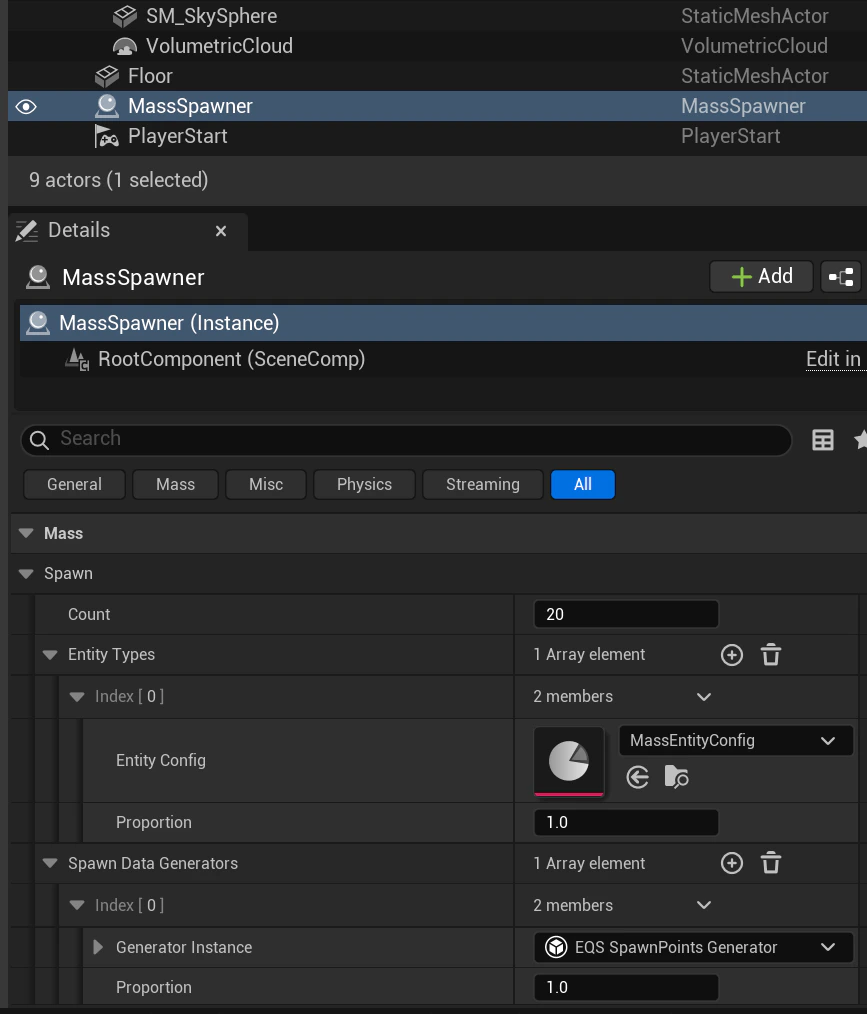Toggle the favorites star icon
Viewport: 867px width, 1014px height.
click(x=860, y=440)
